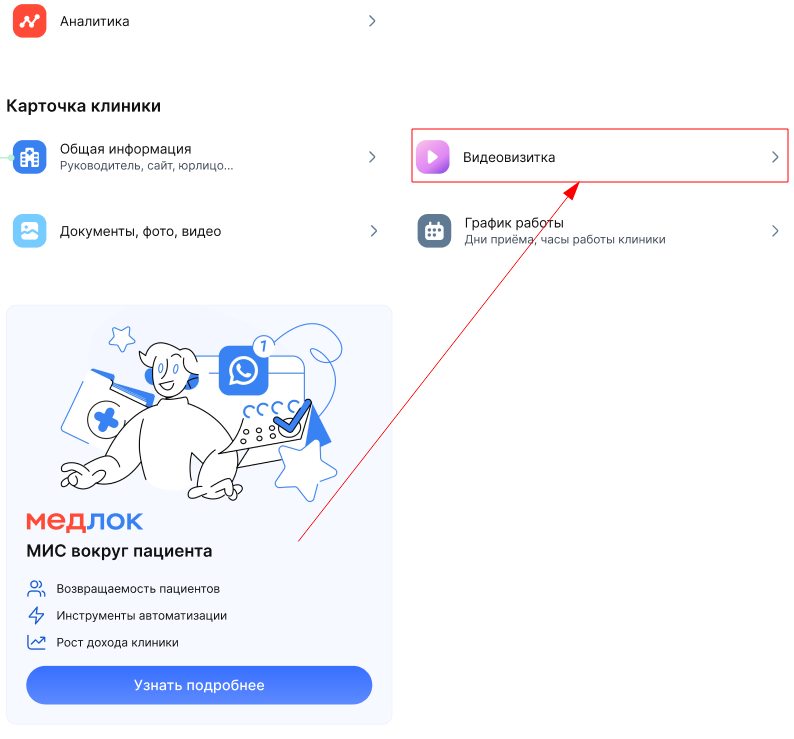Expand the Видеовизитка chevron
Screen dimensions: 794x739
(x=775, y=157)
